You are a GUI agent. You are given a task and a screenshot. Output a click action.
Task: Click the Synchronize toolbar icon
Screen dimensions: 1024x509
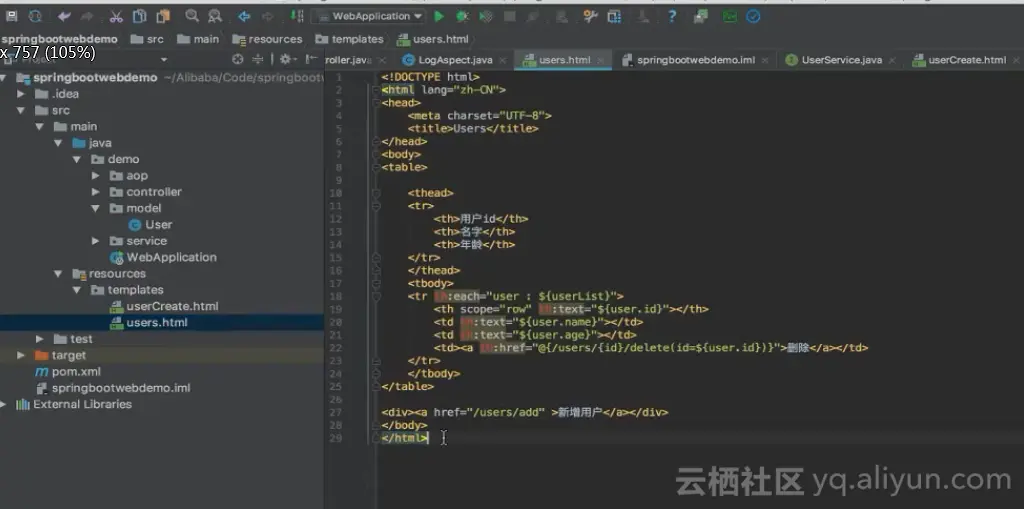[x=35, y=16]
